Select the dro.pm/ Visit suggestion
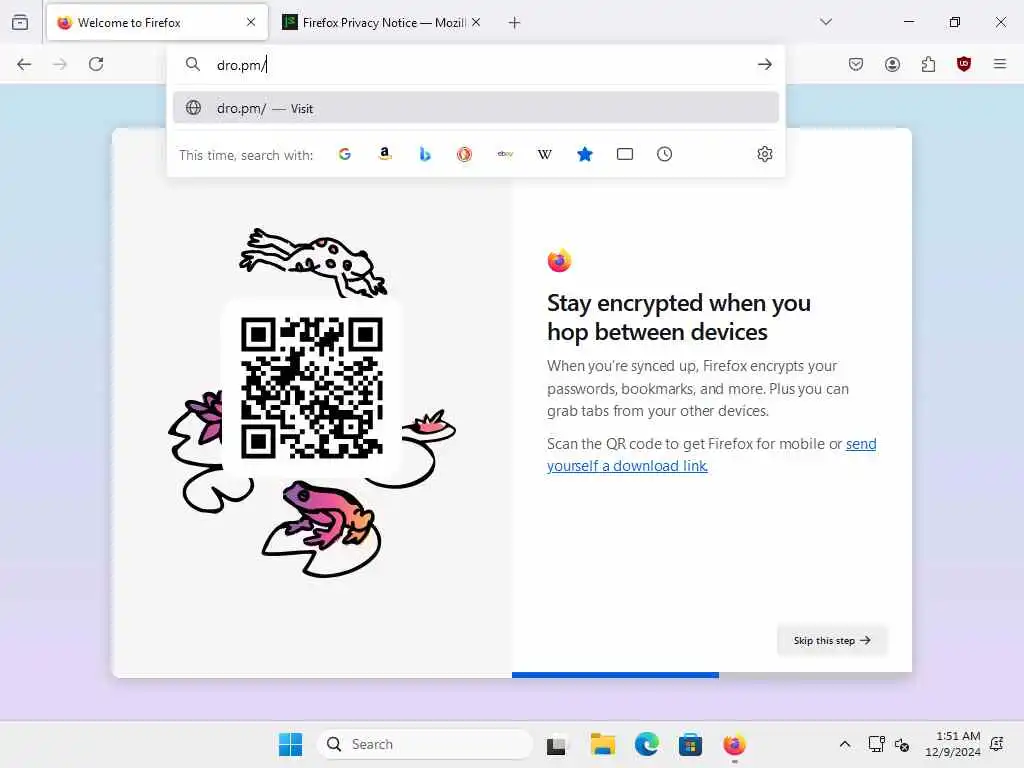 click(x=476, y=108)
